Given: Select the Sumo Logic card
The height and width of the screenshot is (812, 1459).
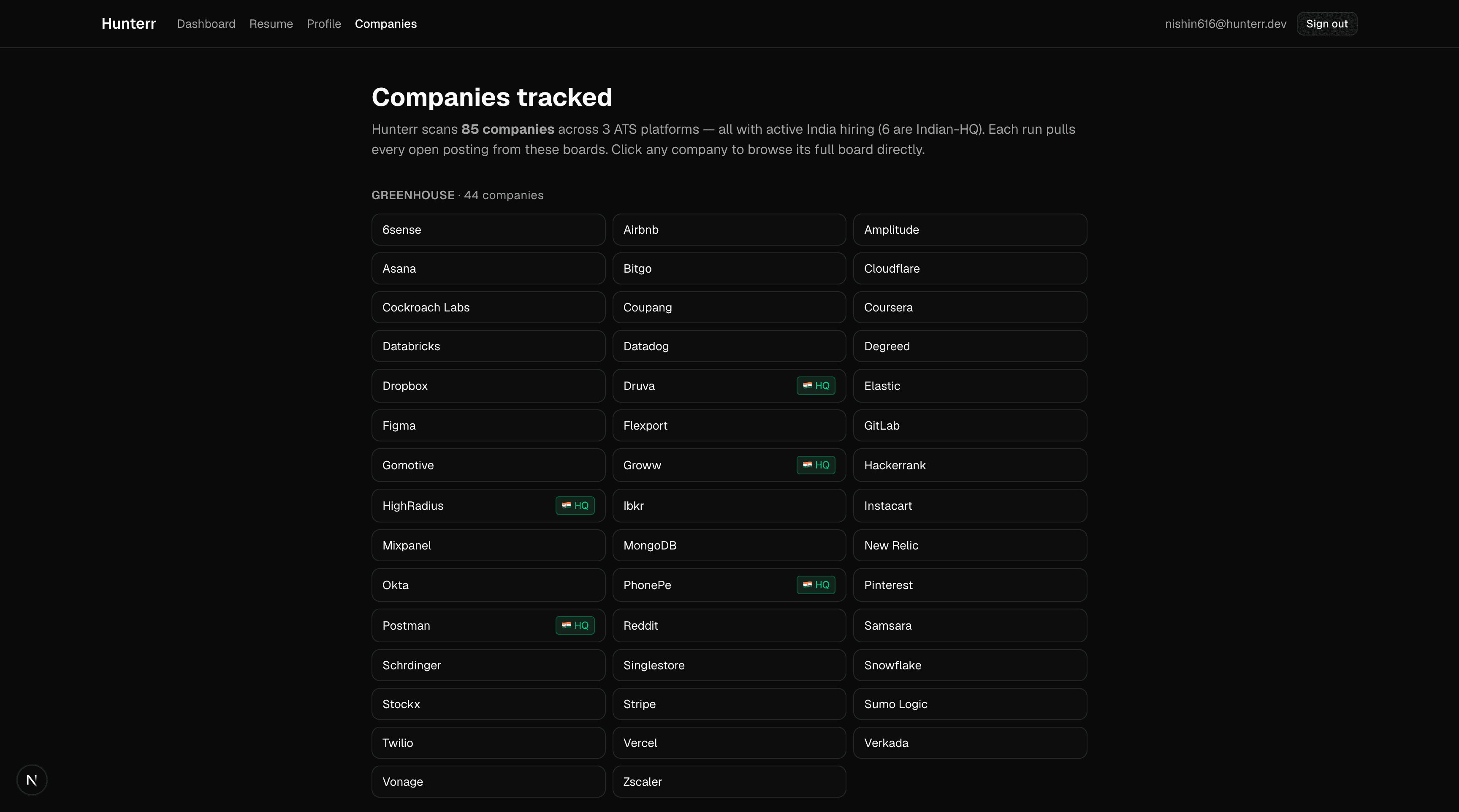Looking at the screenshot, I should tap(970, 704).
